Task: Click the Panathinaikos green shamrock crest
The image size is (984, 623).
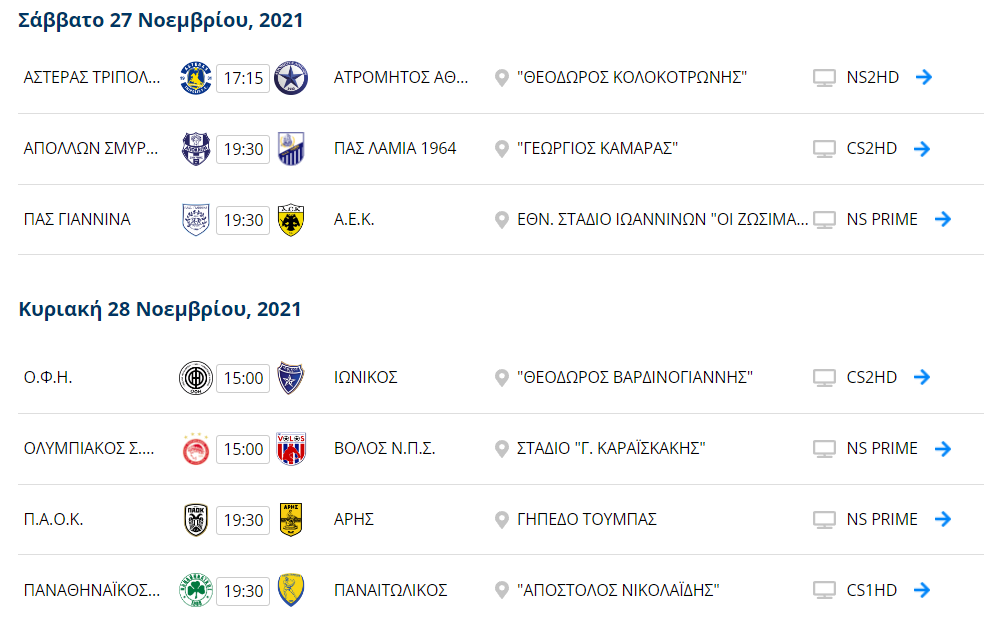Action: [x=194, y=590]
